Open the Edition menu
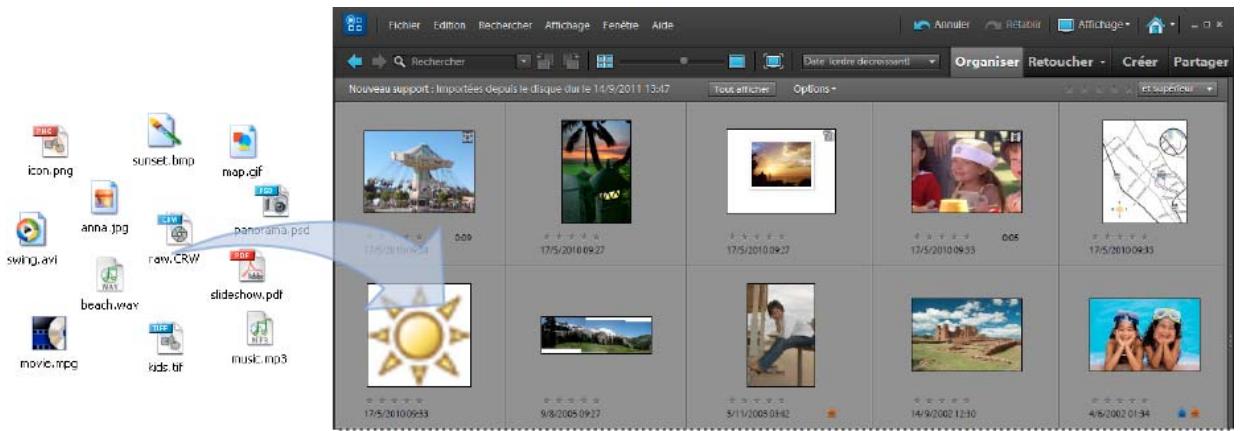Viewport: 1242px width, 431px height. (x=449, y=24)
